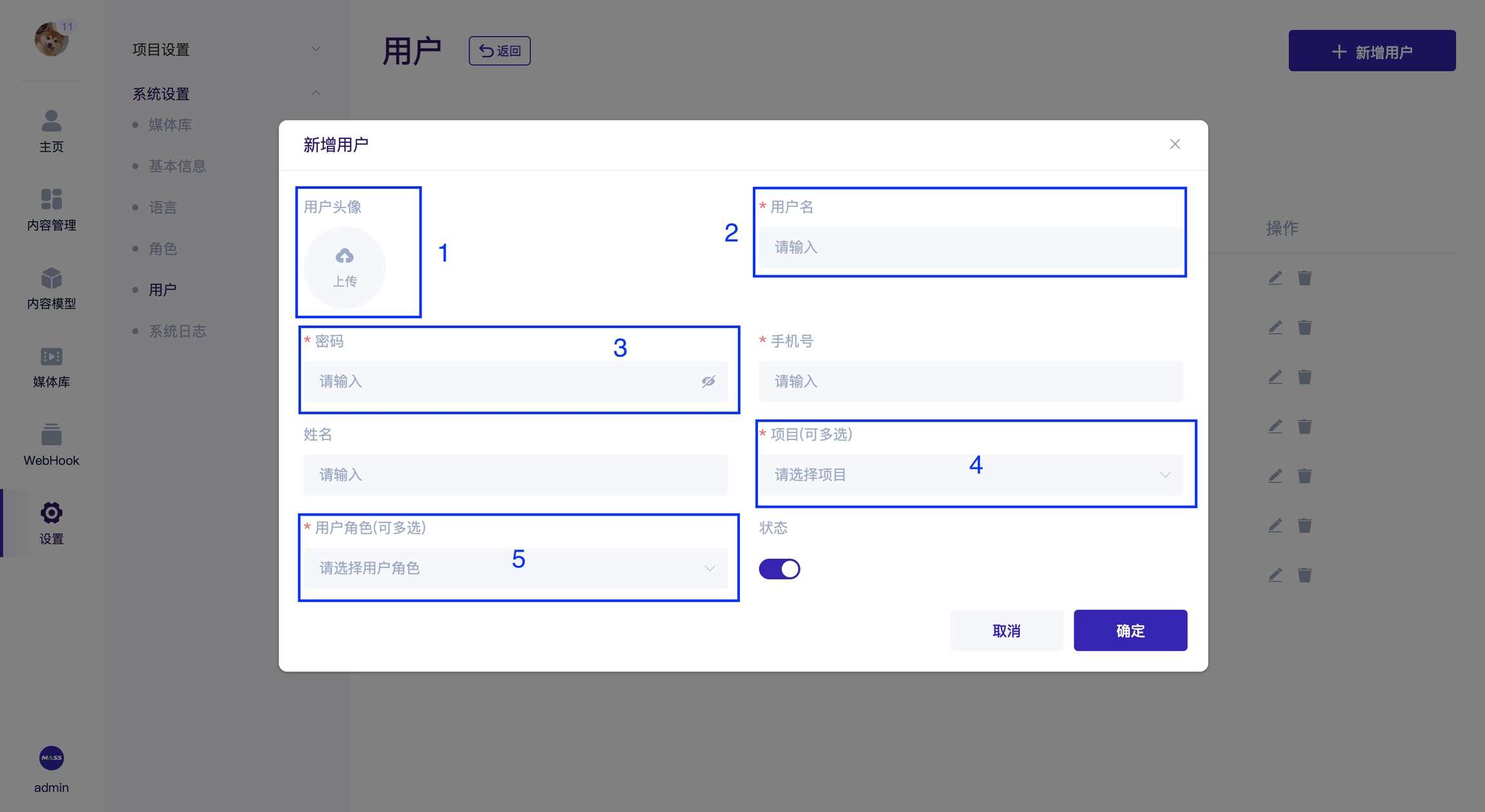This screenshot has width=1485, height=812.
Task: Select 系统日志 menu item
Action: tap(177, 331)
